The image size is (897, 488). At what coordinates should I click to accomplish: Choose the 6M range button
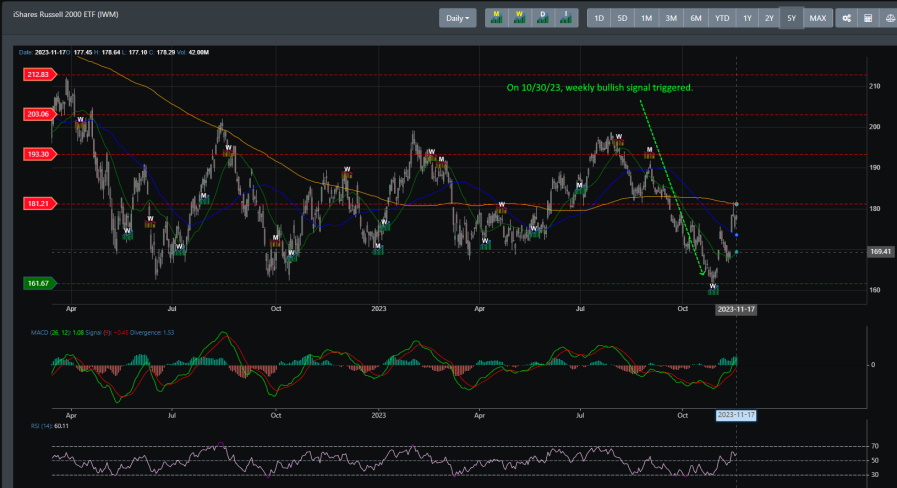click(696, 18)
